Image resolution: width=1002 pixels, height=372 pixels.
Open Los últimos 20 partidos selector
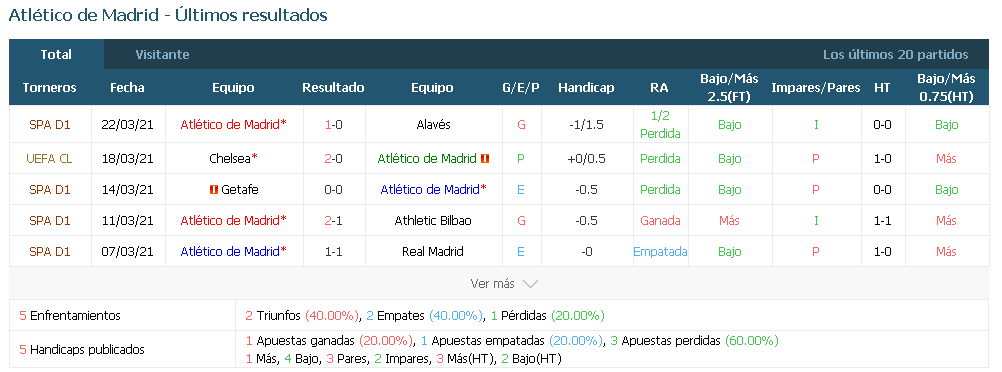click(x=895, y=54)
